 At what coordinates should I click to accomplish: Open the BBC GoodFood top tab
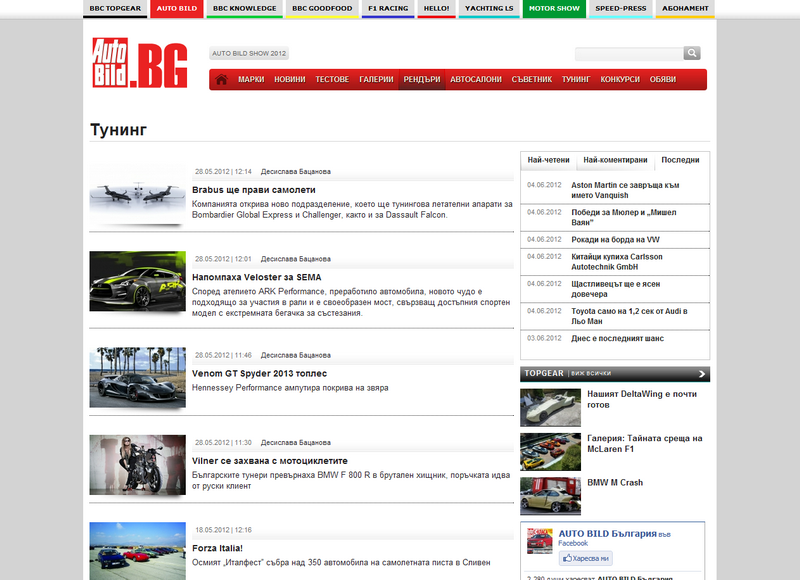[322, 9]
